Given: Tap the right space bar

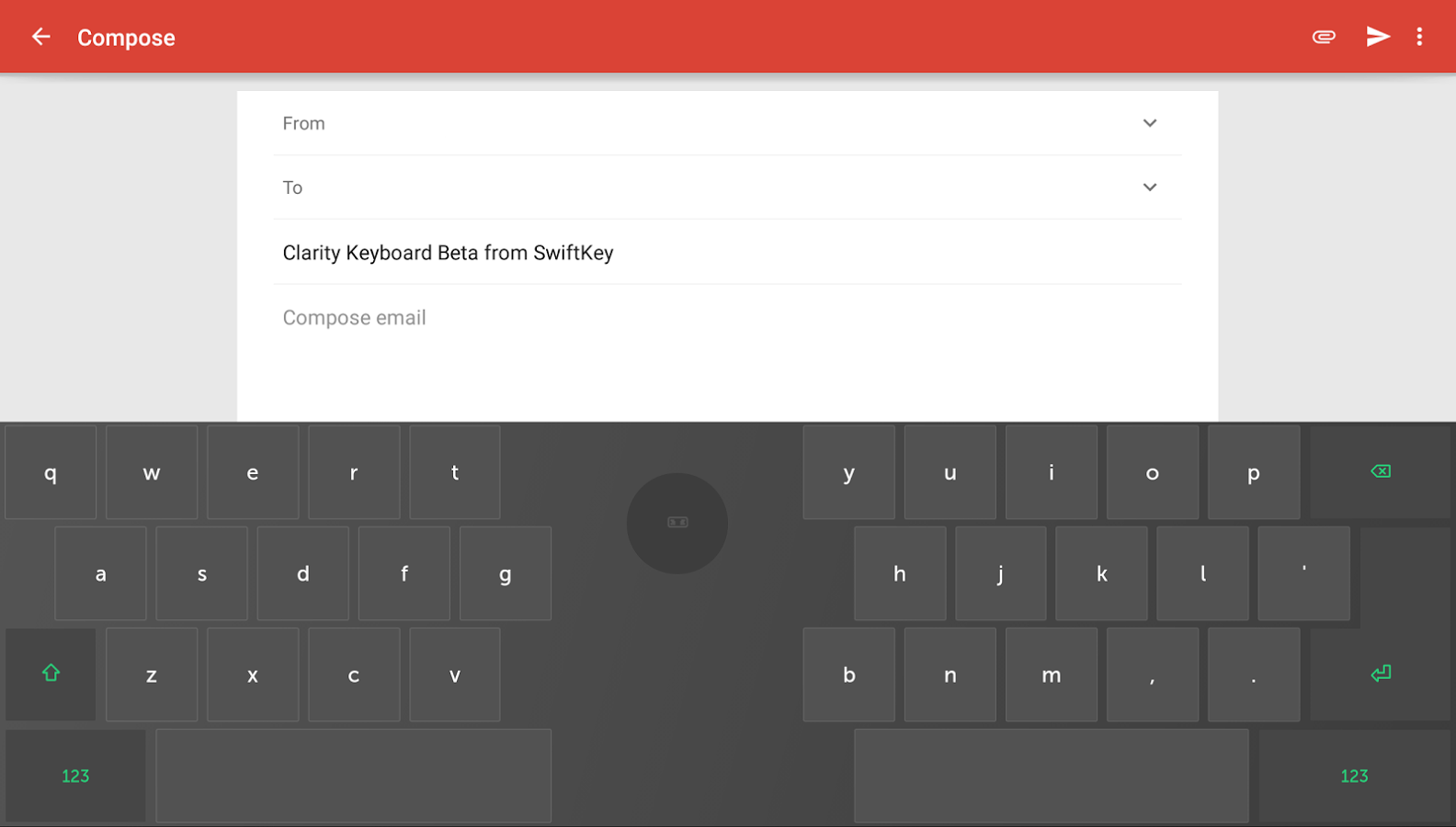Looking at the screenshot, I should click(1052, 776).
